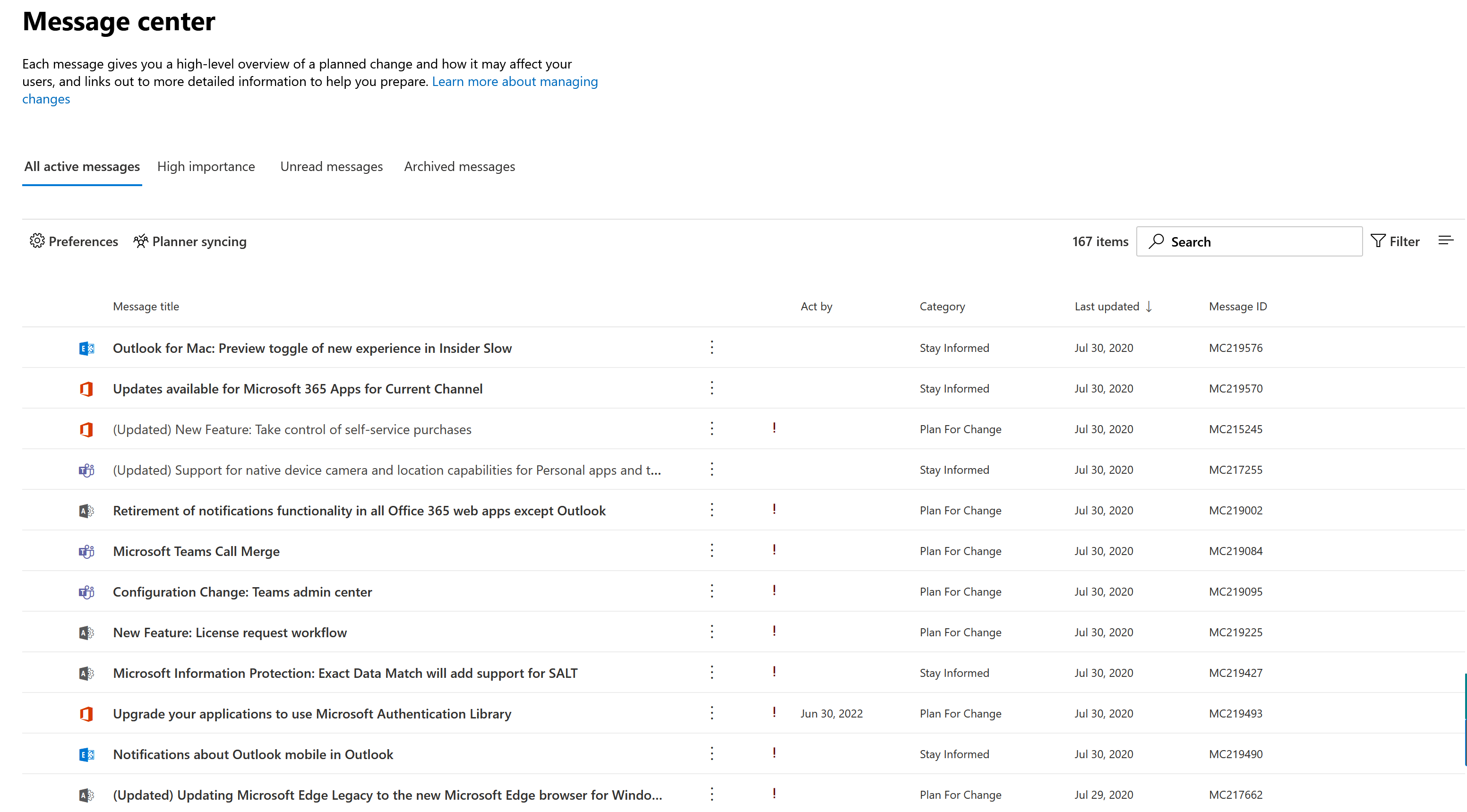Open more options for Retirement of notifications message
The image size is (1467, 812).
(x=712, y=510)
